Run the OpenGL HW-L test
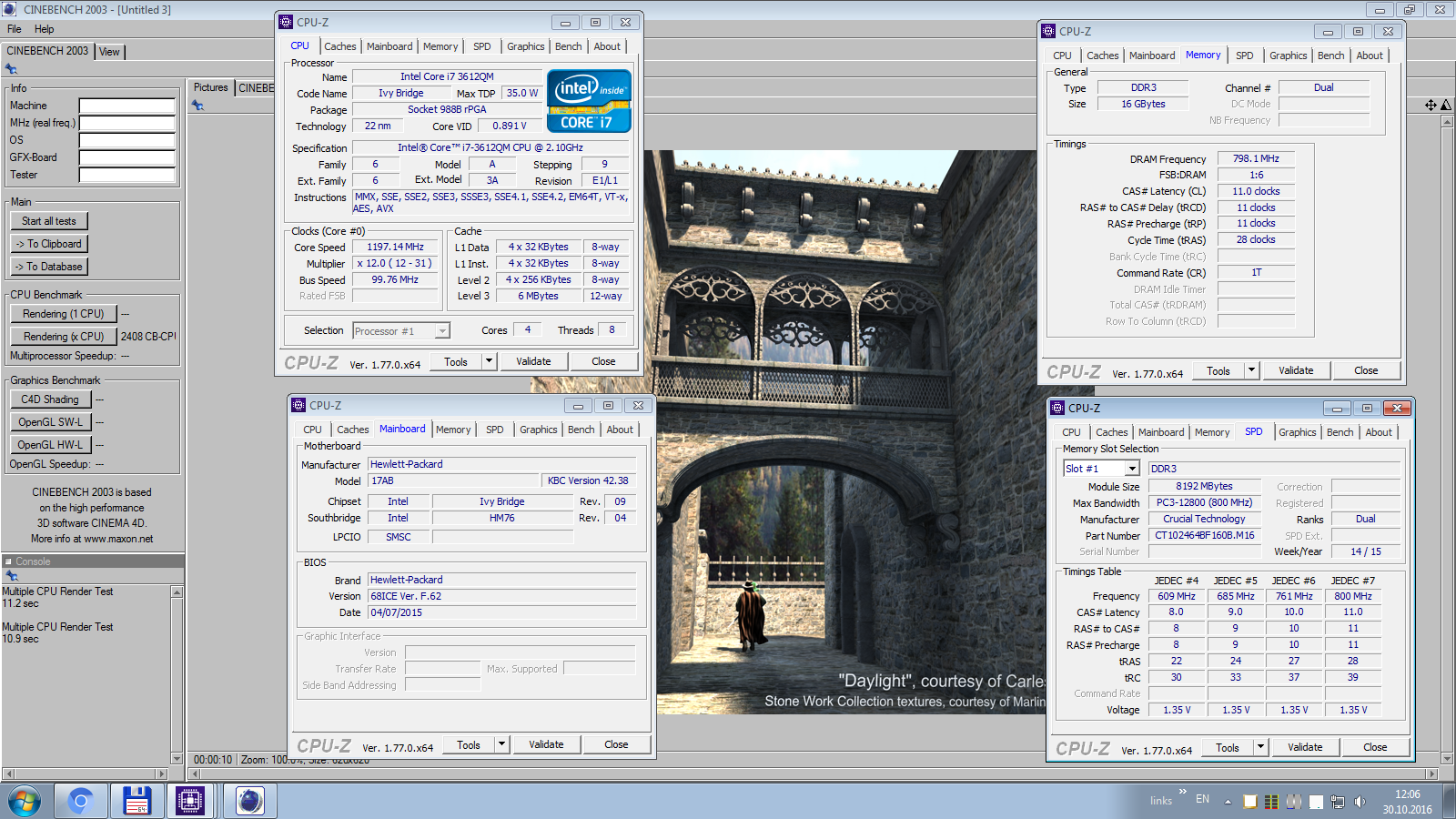The width and height of the screenshot is (1456, 819). [x=51, y=445]
